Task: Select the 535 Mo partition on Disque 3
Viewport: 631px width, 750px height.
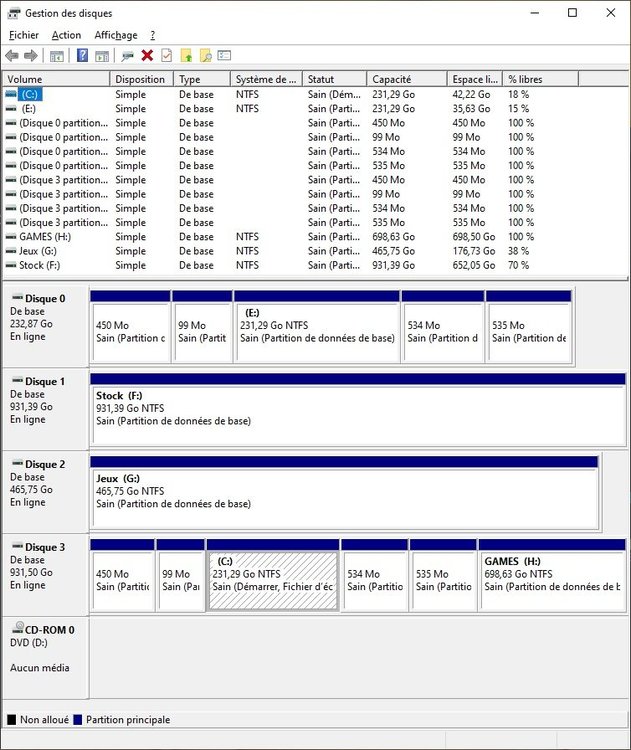Action: coord(443,575)
